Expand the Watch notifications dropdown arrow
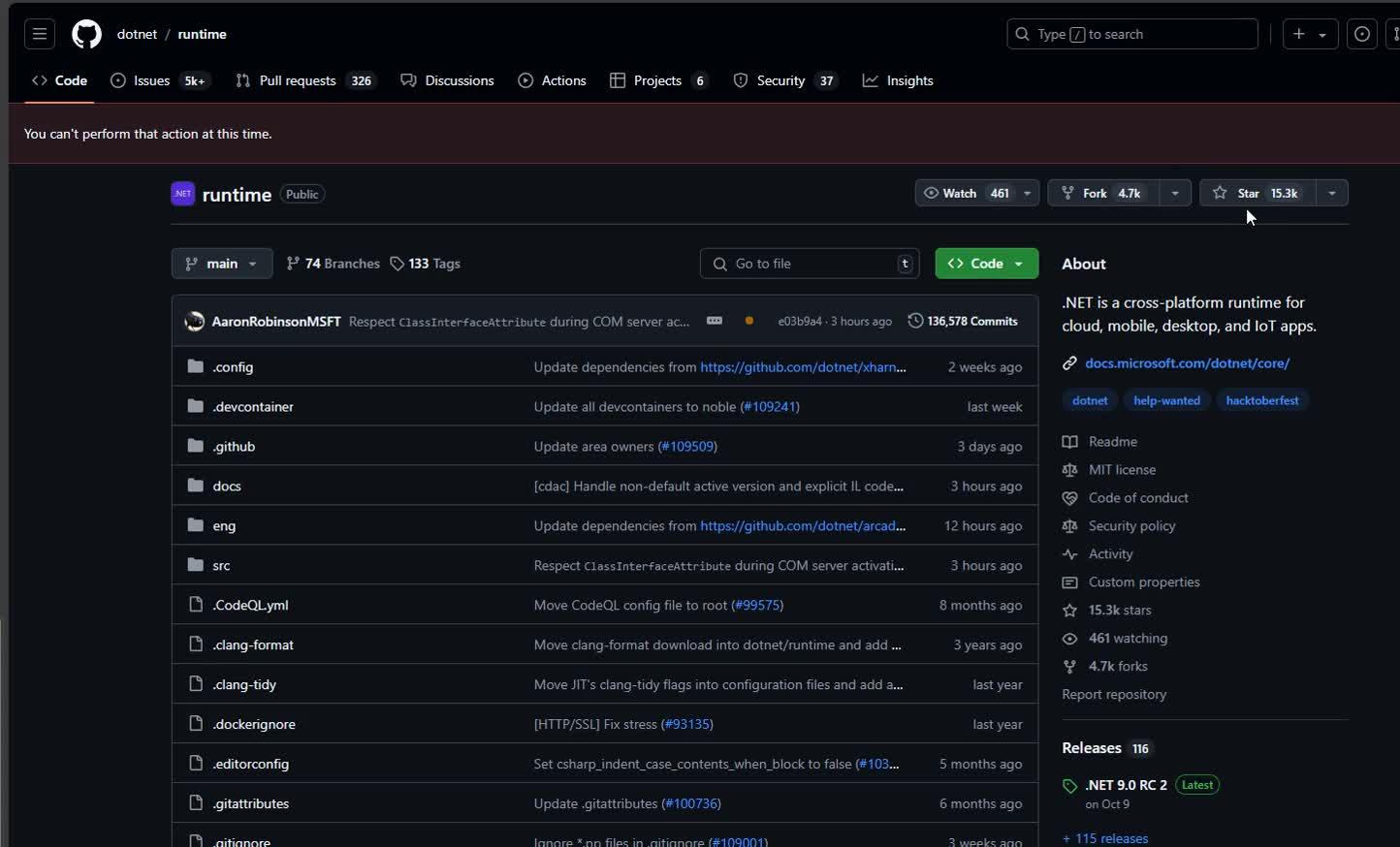Screen dimensions: 1400x847 1028,193
